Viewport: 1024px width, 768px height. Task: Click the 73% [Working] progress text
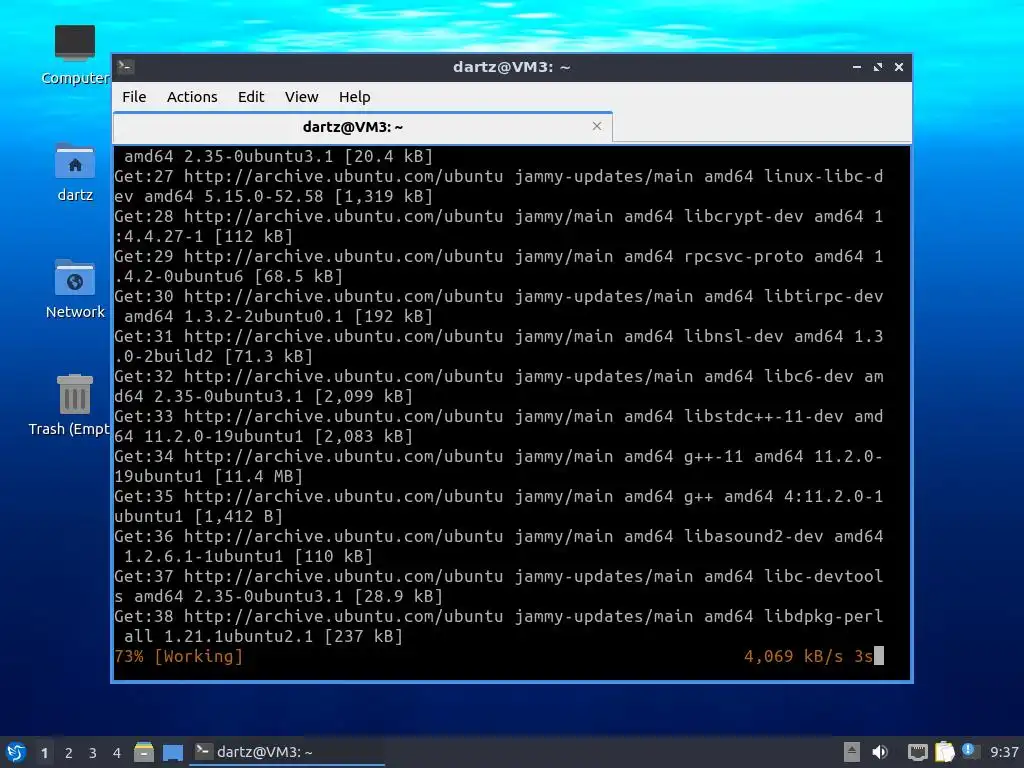pos(178,656)
